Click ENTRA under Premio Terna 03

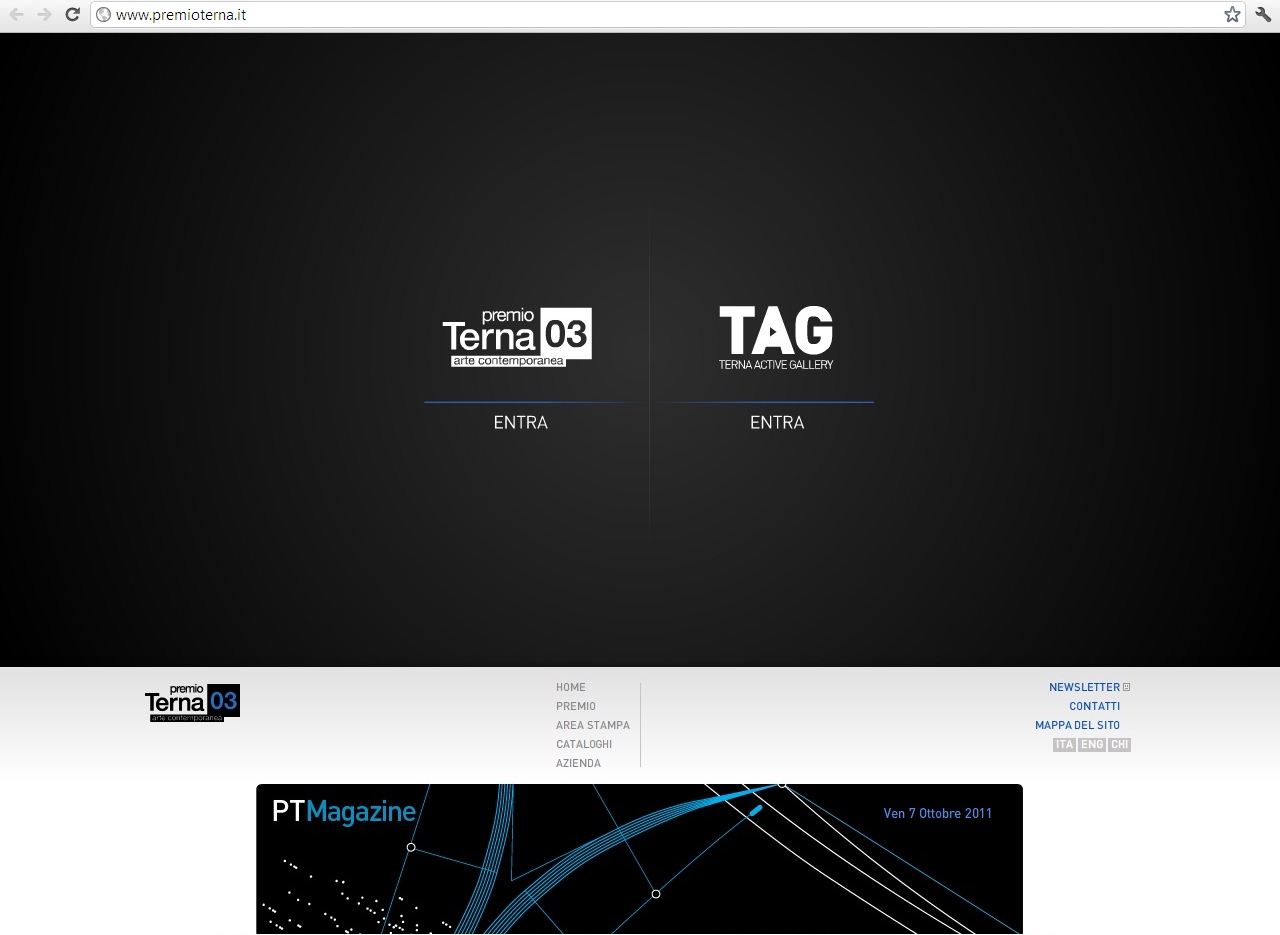coord(521,423)
